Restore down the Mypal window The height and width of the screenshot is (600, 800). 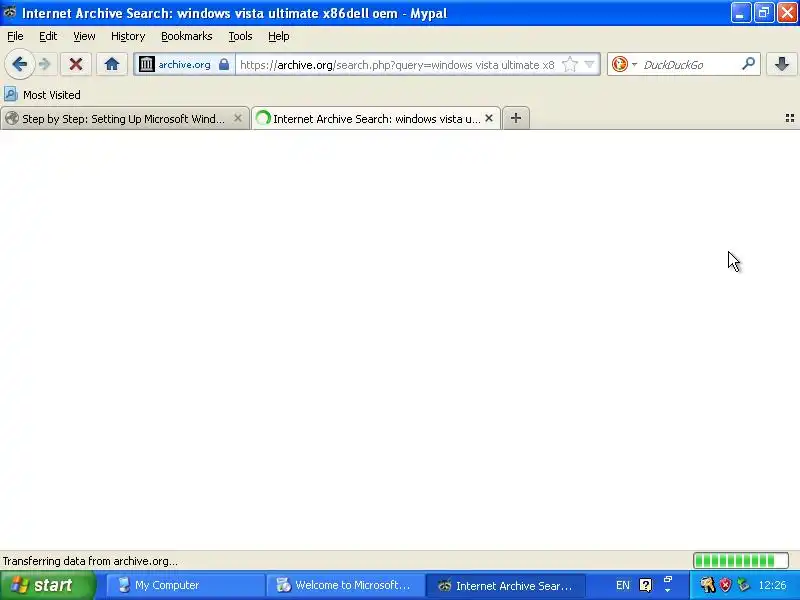[x=764, y=13]
